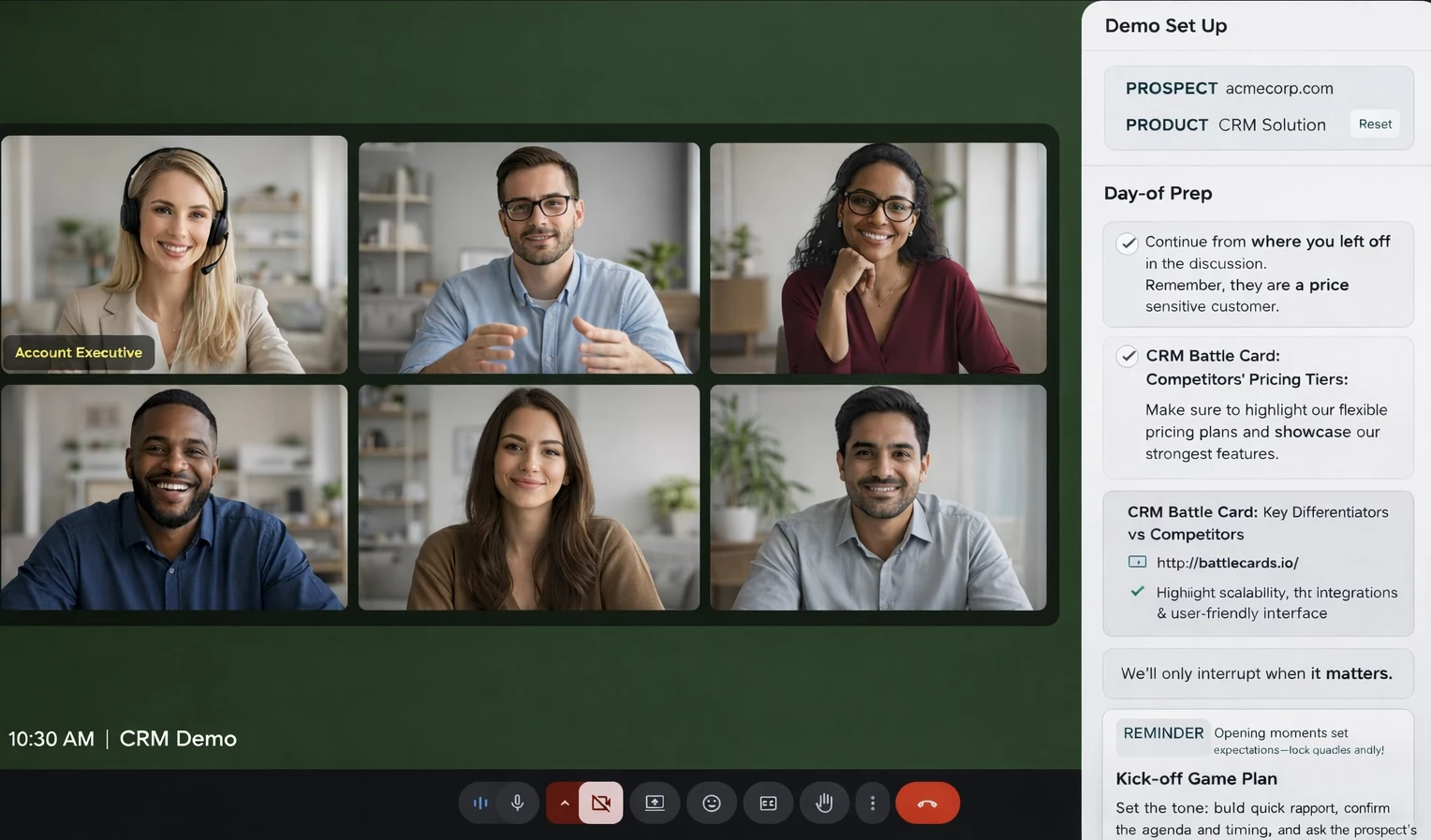
Task: Check off the 'Continue from where you left off' item
Action: (x=1127, y=243)
